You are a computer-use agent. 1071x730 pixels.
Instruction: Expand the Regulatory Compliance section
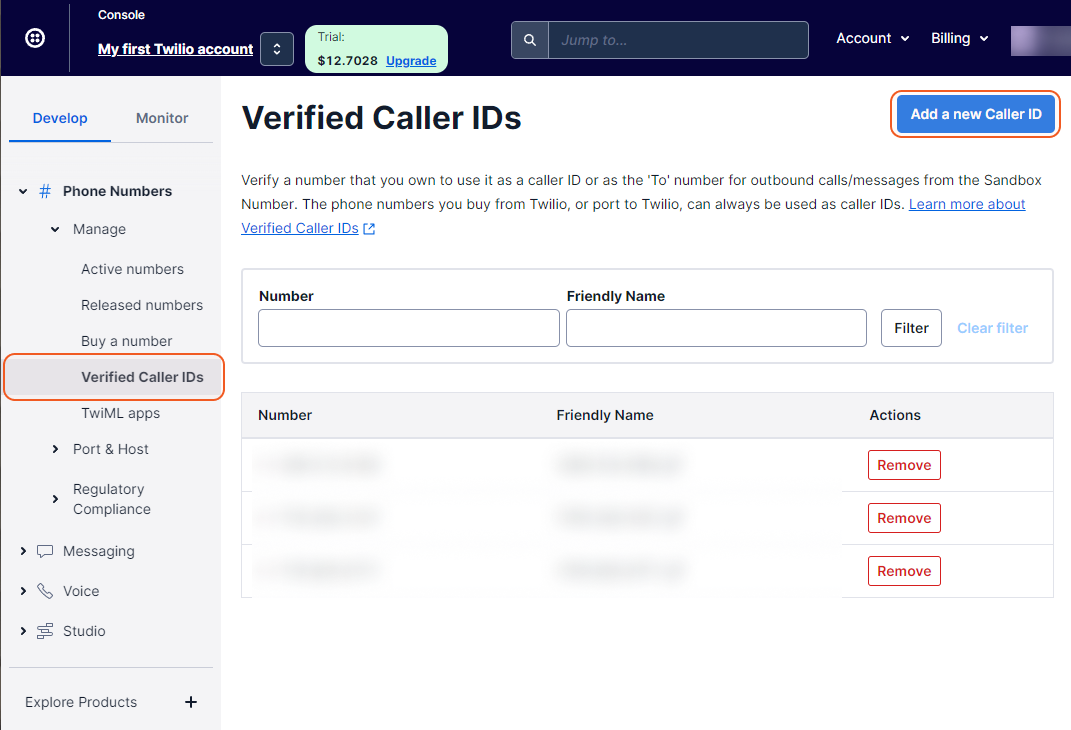pyautogui.click(x=56, y=499)
